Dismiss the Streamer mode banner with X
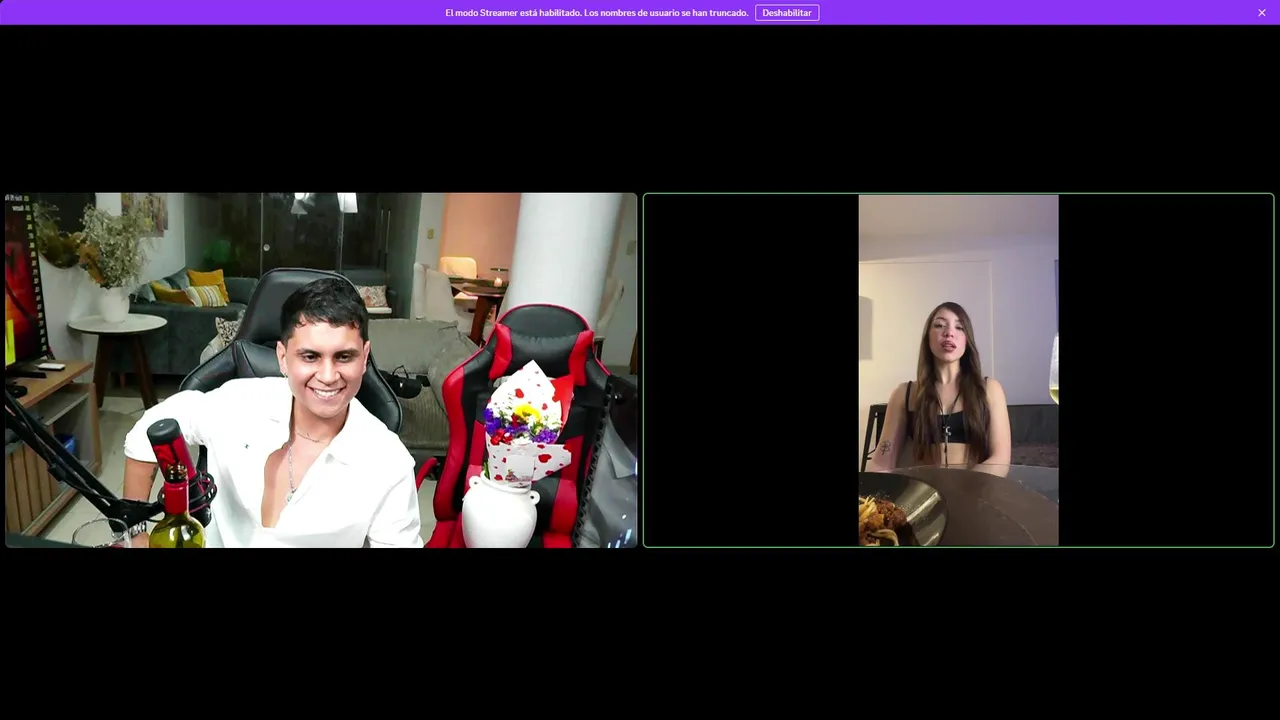 coord(1262,13)
